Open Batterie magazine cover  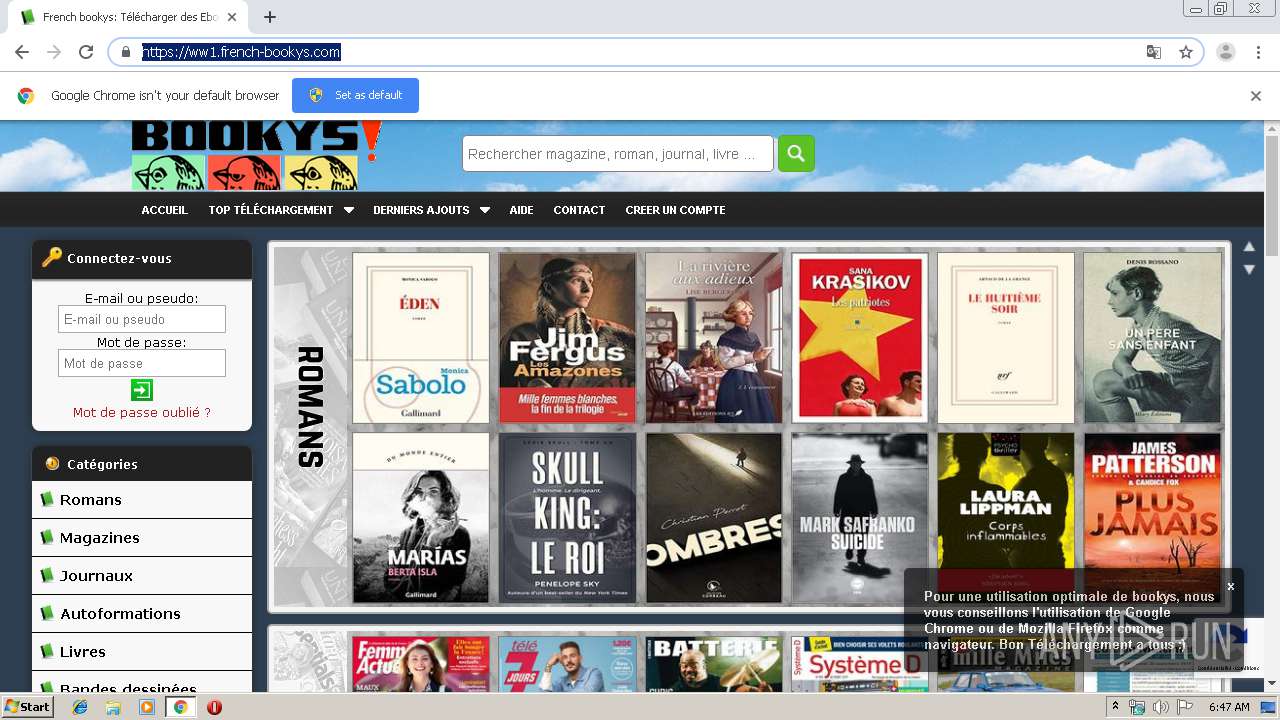[713, 664]
